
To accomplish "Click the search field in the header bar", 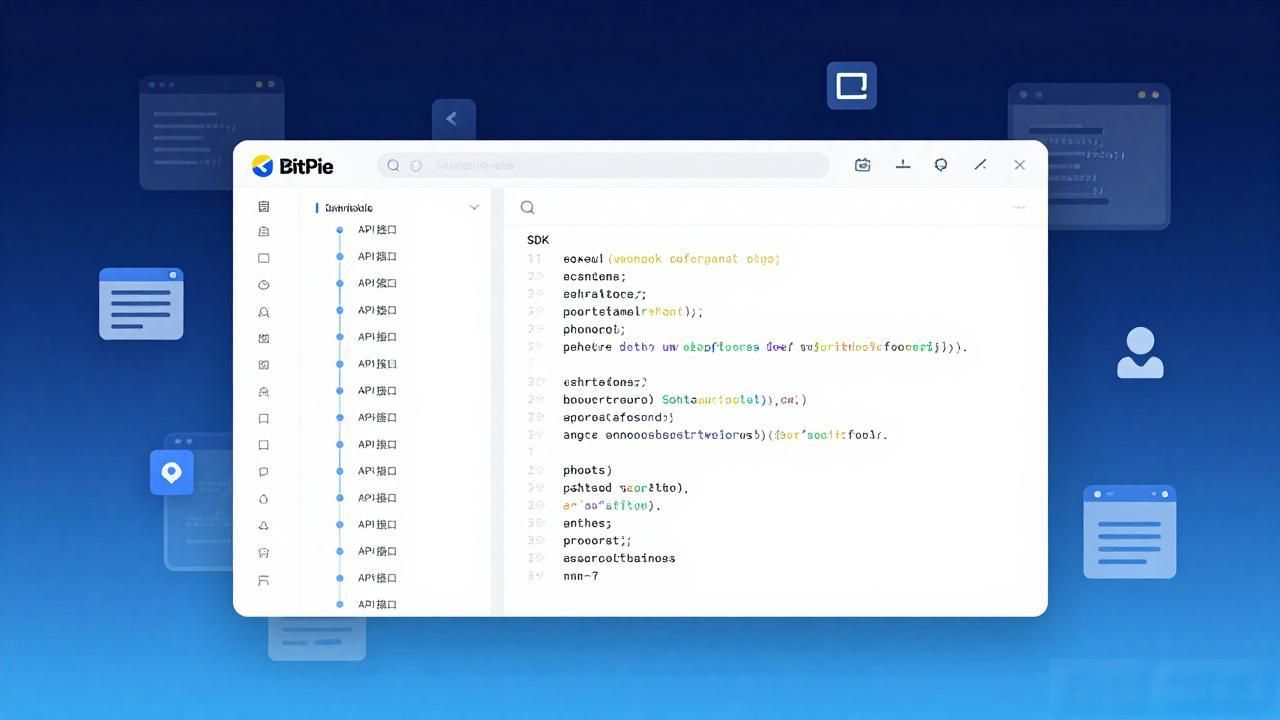I will 603,166.
